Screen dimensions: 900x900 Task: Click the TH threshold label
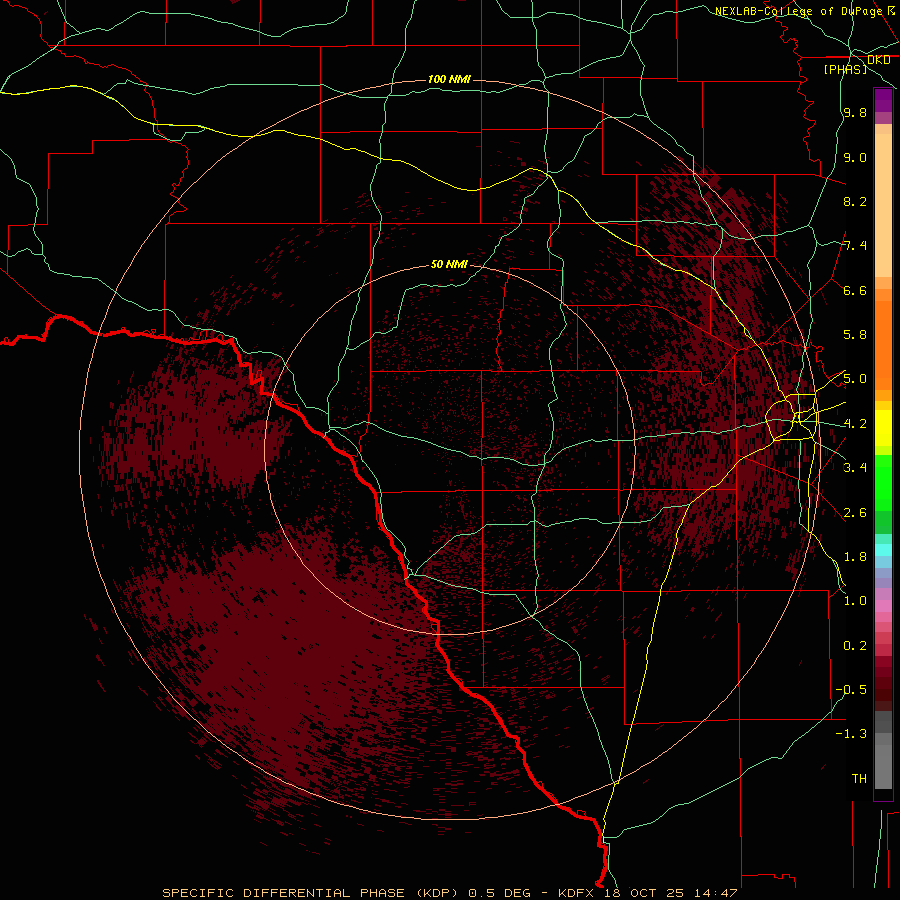point(859,779)
